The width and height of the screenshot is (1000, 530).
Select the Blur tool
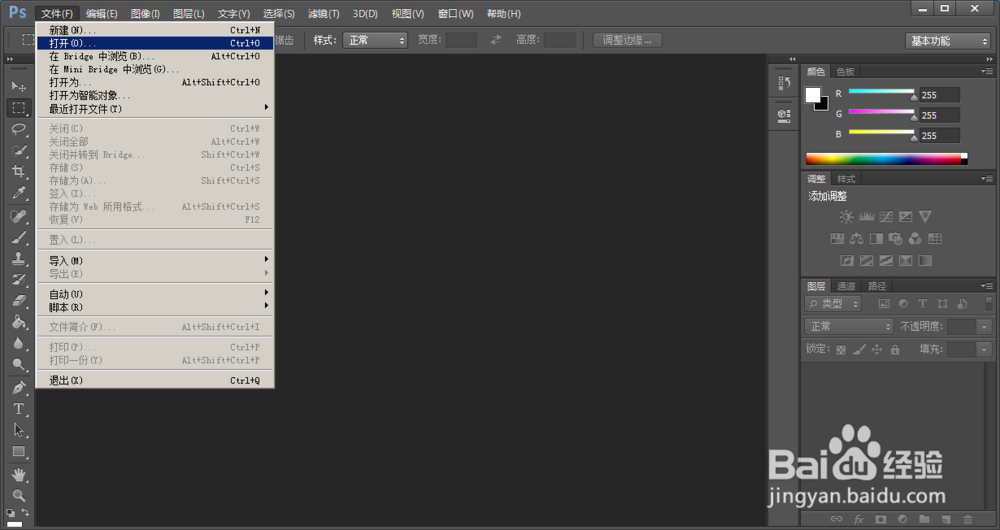18,343
